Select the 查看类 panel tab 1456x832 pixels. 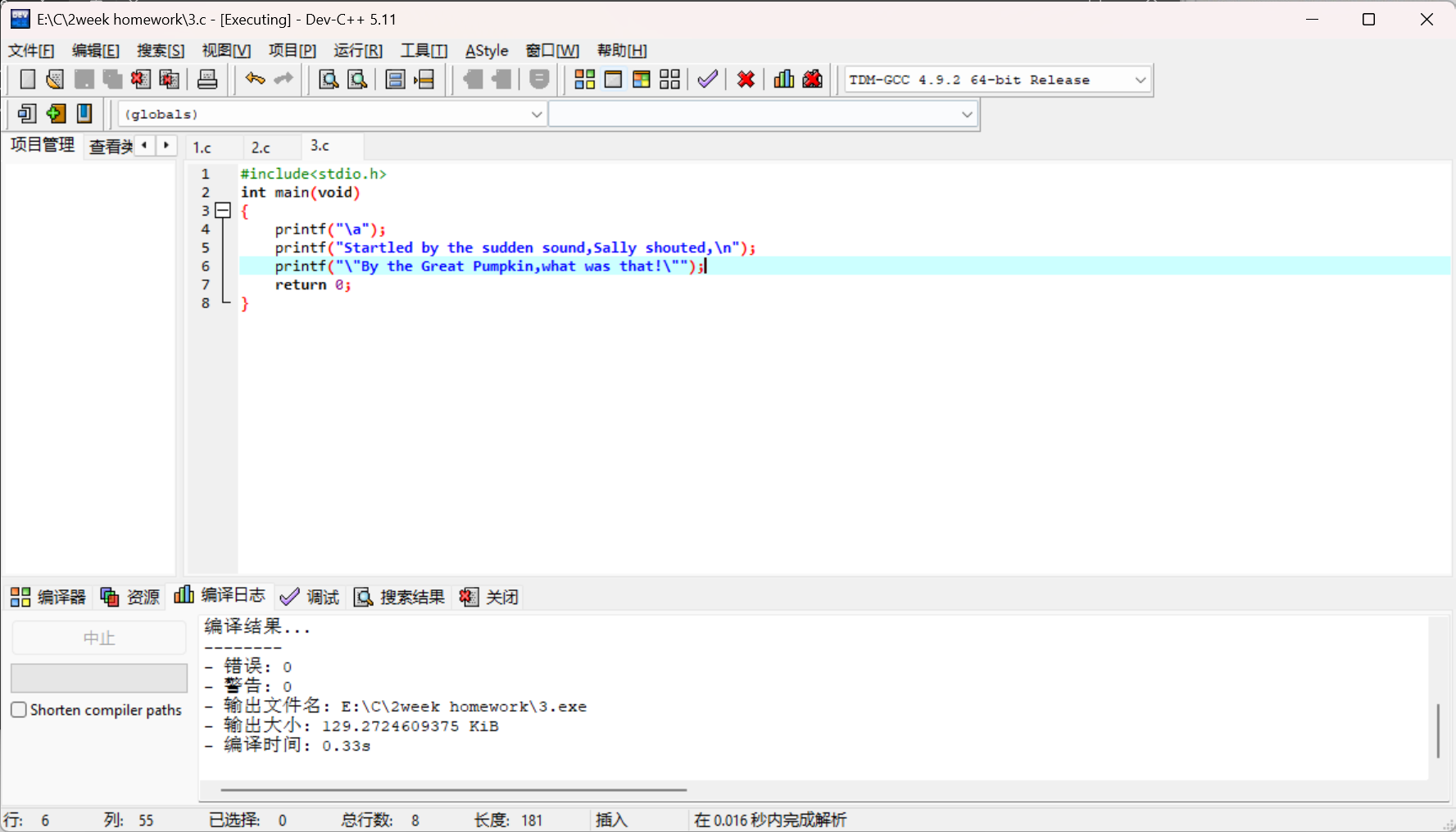(111, 147)
